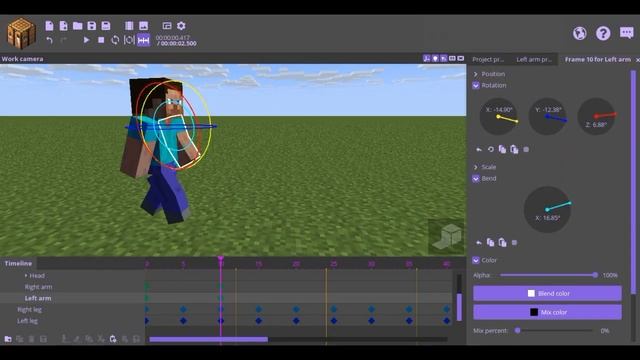Switch to the Project properties tab

pyautogui.click(x=488, y=59)
